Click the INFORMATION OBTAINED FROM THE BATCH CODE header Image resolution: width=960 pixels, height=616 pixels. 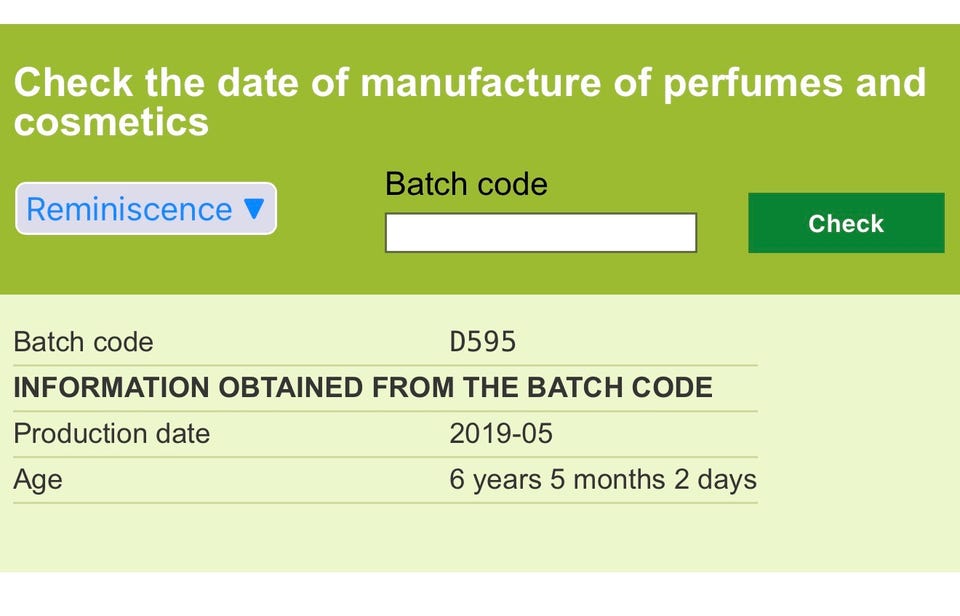[362, 388]
